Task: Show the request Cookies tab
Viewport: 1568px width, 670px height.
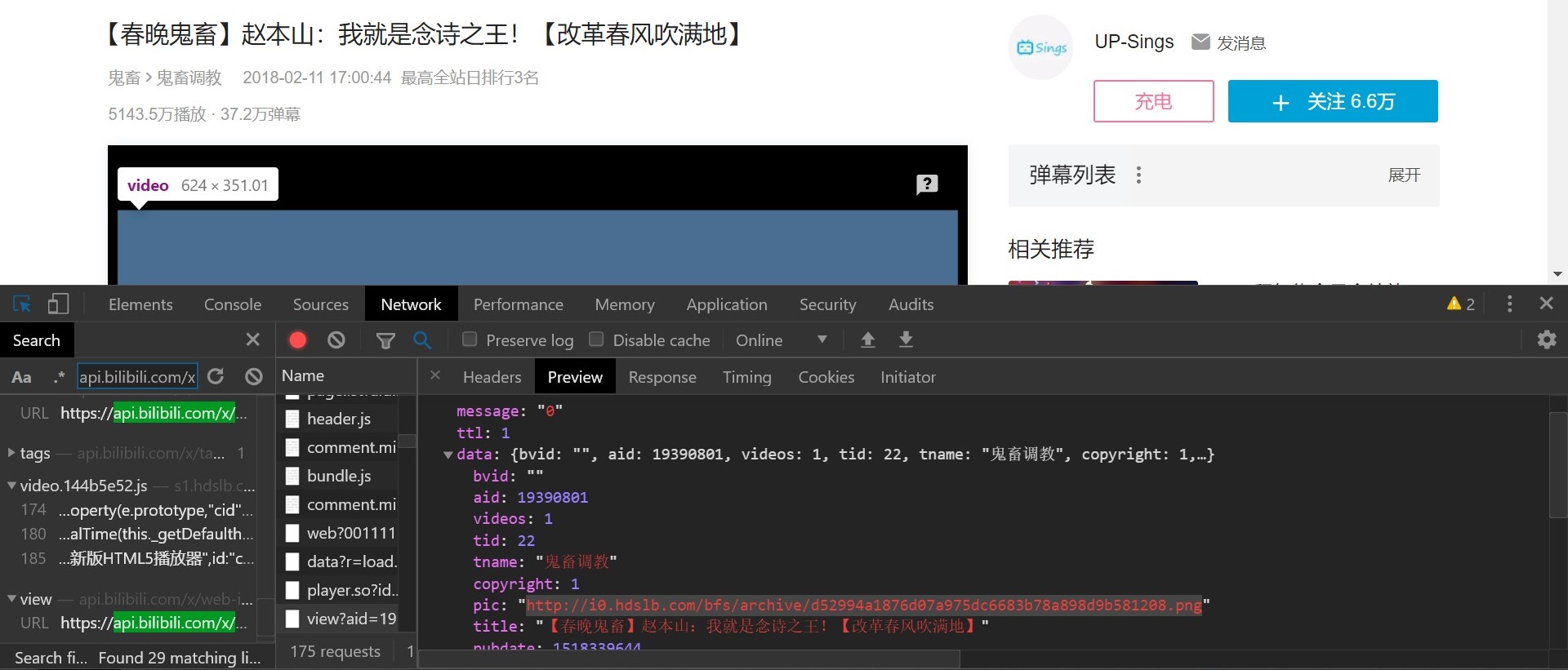Action: coord(826,377)
